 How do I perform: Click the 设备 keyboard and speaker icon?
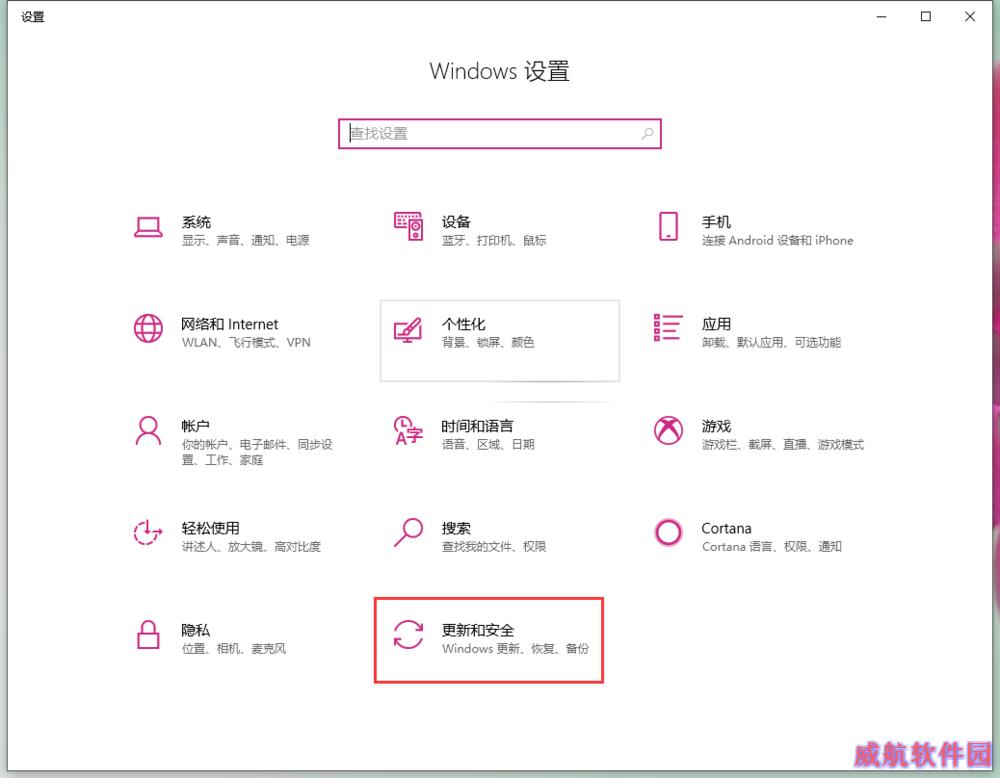pyautogui.click(x=408, y=227)
